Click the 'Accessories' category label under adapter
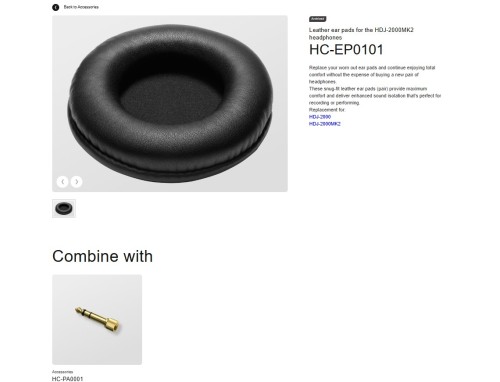The image size is (500, 382). pos(62,372)
